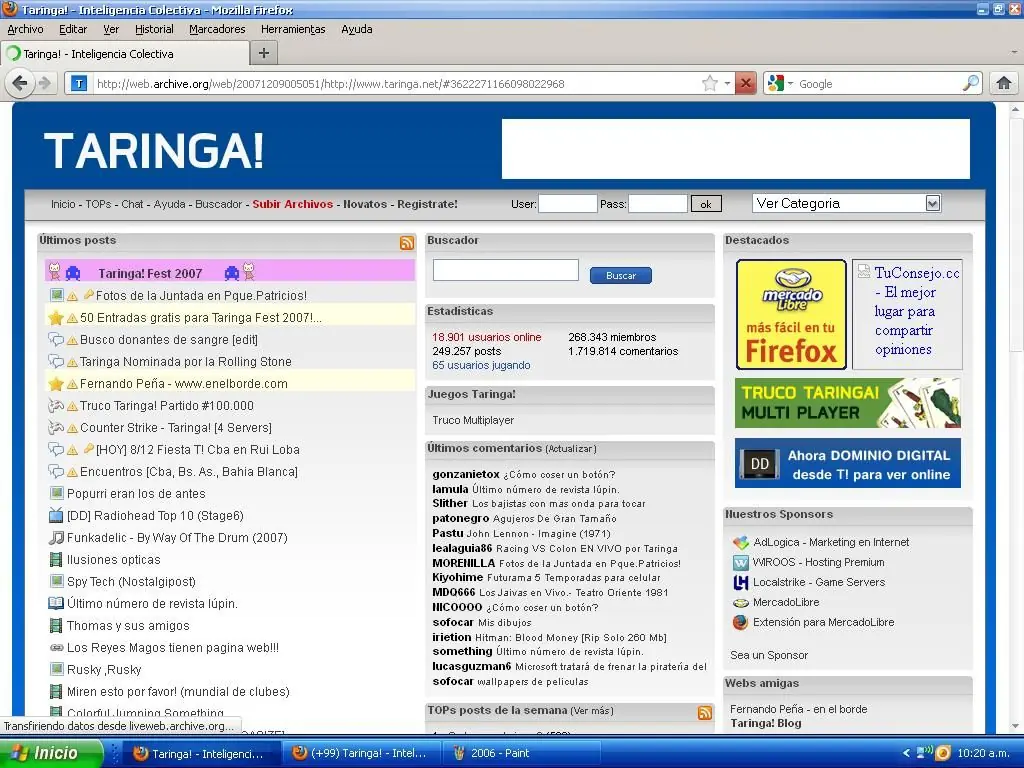Open the Herramientas menu
The image size is (1024, 768).
293,29
